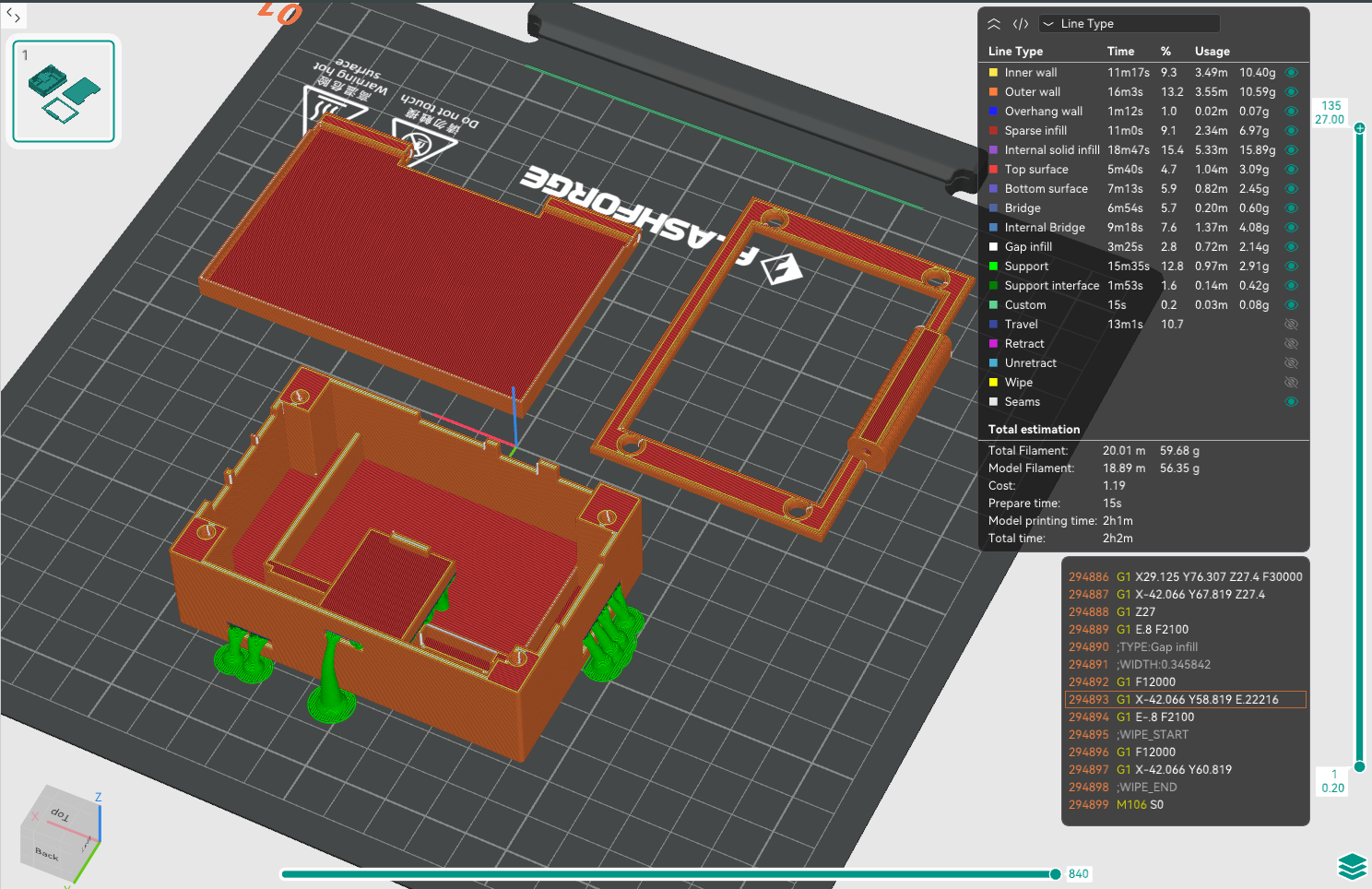The height and width of the screenshot is (889, 1372).
Task: Click the Time column header
Action: (1120, 52)
